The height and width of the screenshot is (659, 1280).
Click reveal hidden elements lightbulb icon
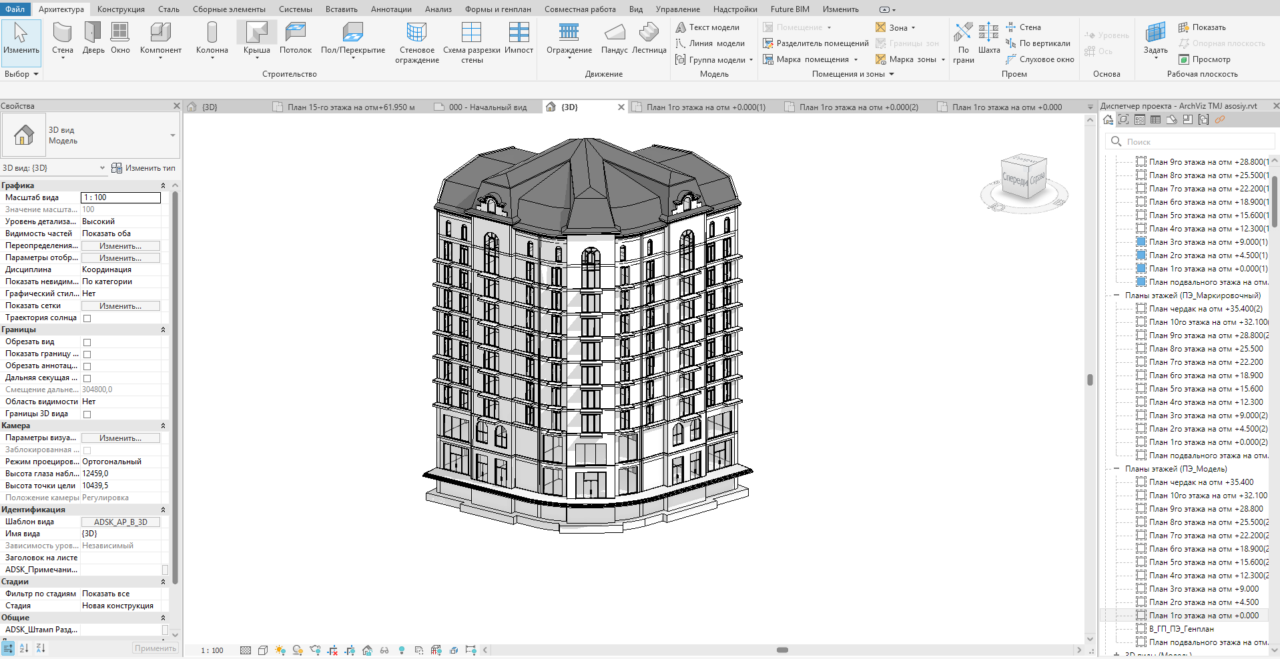click(x=401, y=650)
